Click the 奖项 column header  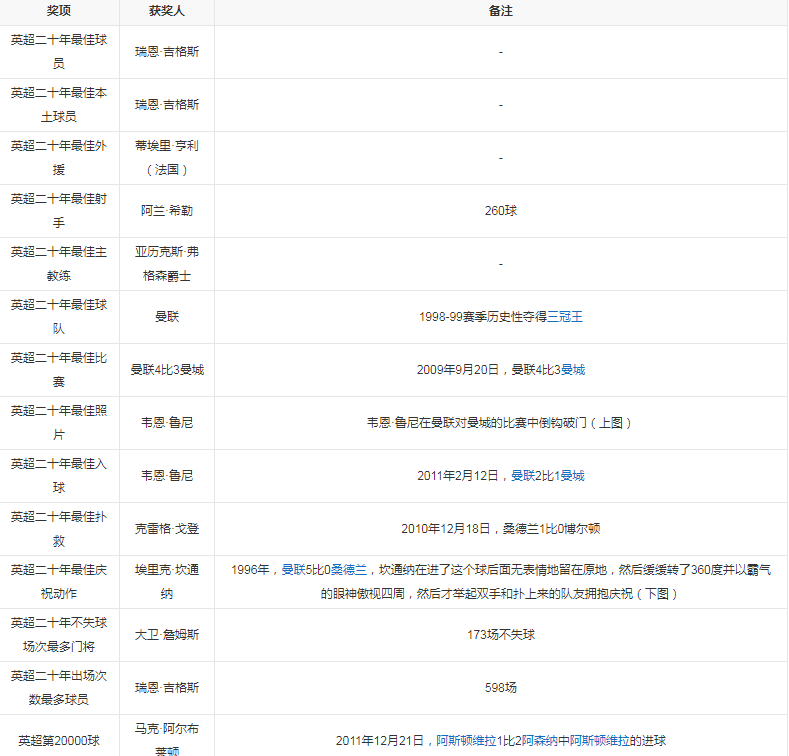59,12
